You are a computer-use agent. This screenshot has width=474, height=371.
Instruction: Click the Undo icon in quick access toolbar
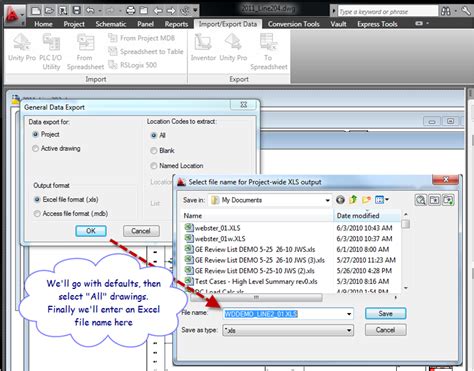click(x=90, y=10)
